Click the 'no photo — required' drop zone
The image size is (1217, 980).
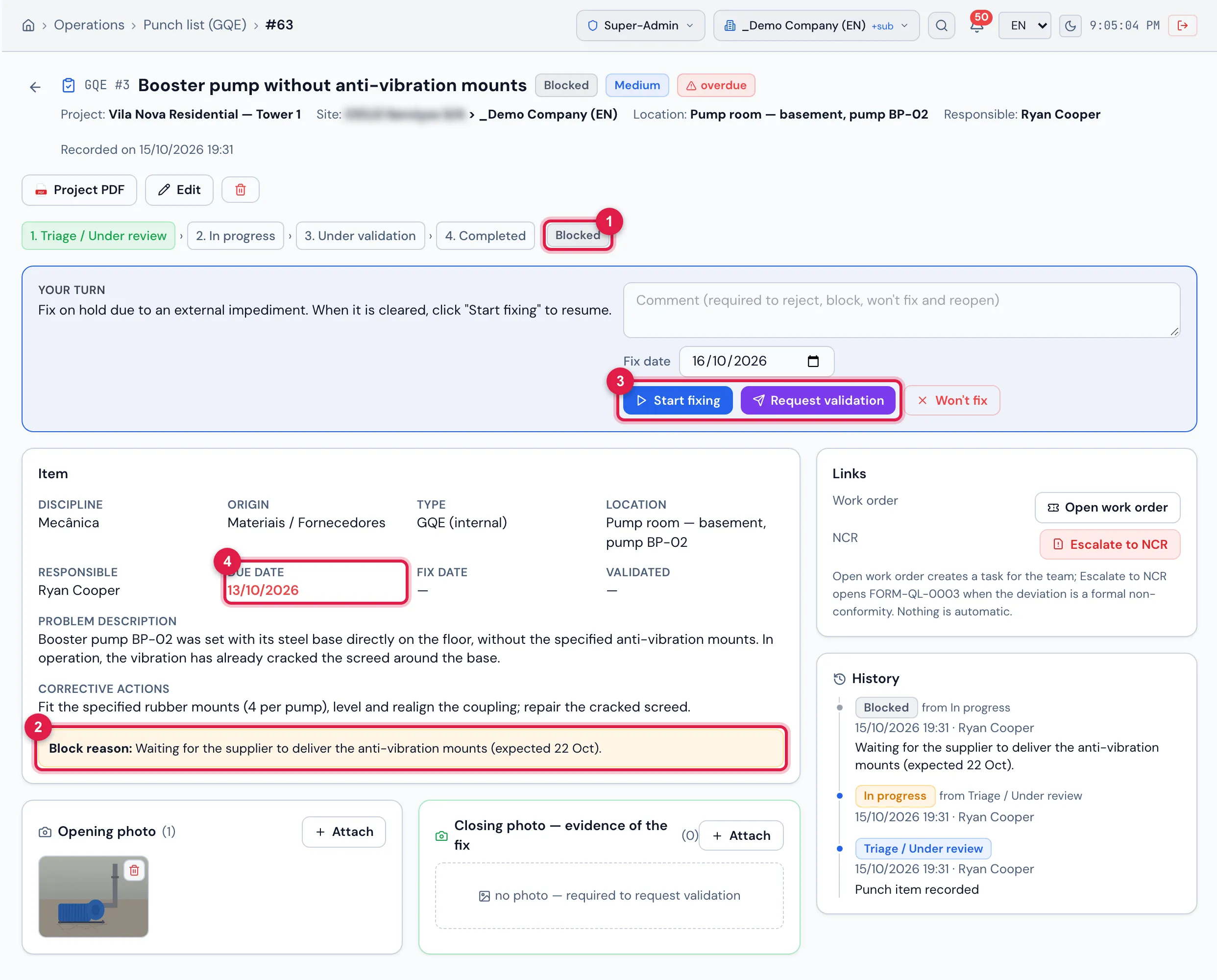coord(609,895)
